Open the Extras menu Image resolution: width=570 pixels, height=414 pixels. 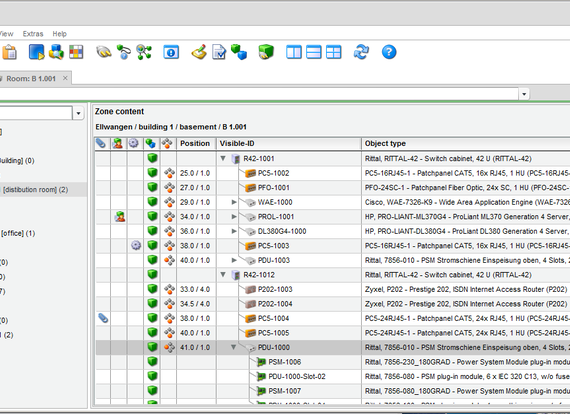33,34
